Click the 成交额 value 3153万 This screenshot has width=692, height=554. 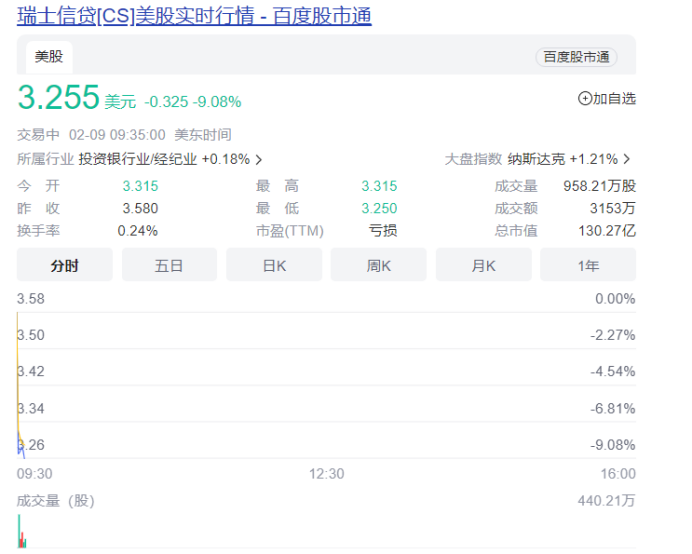pyautogui.click(x=613, y=208)
